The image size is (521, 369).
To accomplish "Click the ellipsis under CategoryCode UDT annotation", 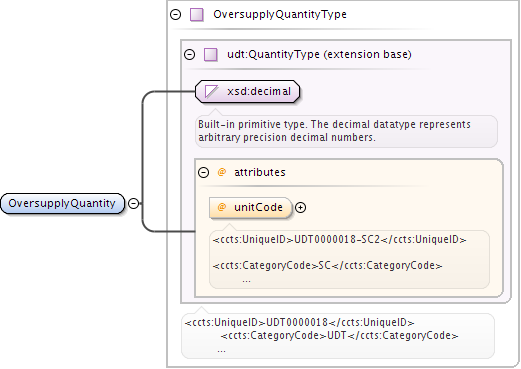I will [221, 351].
